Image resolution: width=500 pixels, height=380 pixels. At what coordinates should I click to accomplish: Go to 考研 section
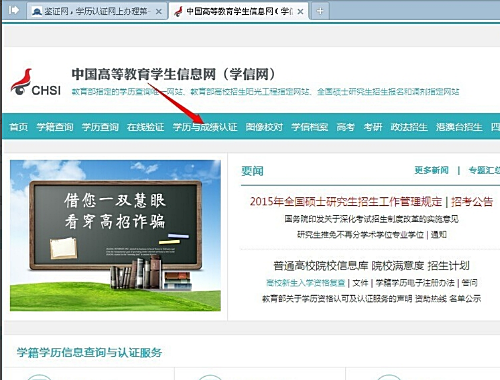coord(373,127)
